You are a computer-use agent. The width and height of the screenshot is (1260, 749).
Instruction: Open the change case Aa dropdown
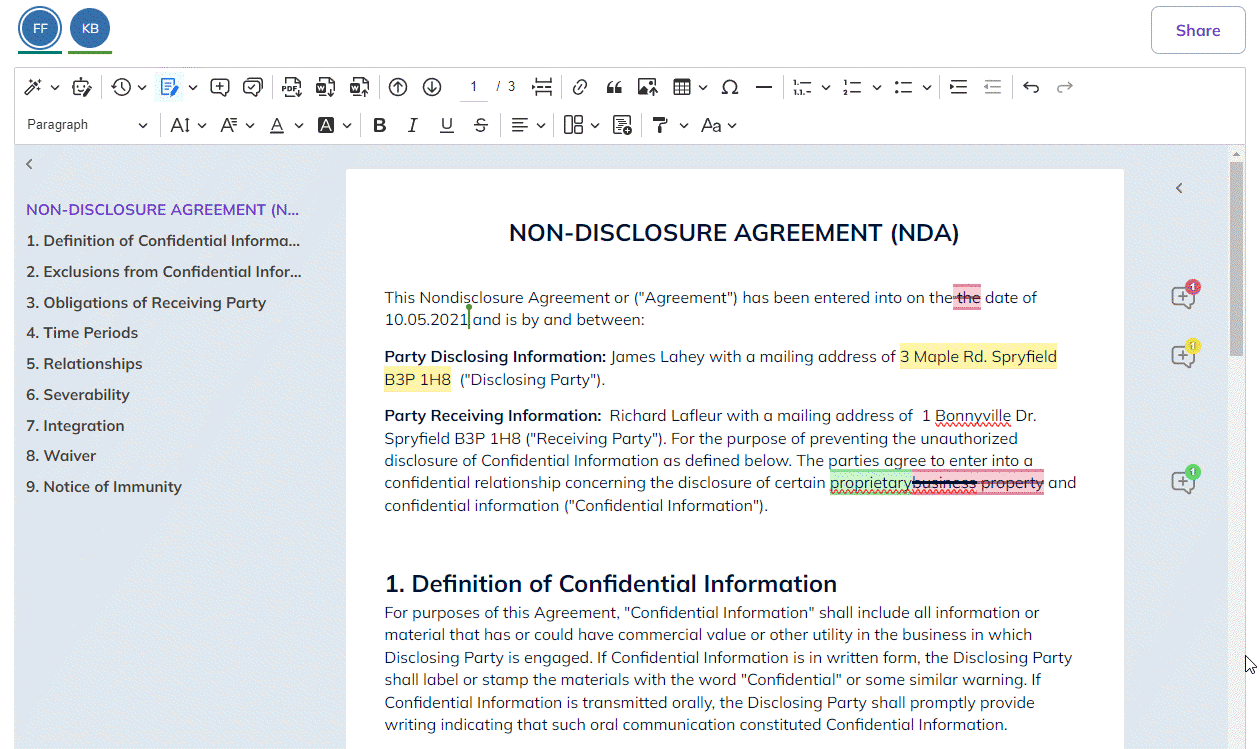pyautogui.click(x=718, y=125)
